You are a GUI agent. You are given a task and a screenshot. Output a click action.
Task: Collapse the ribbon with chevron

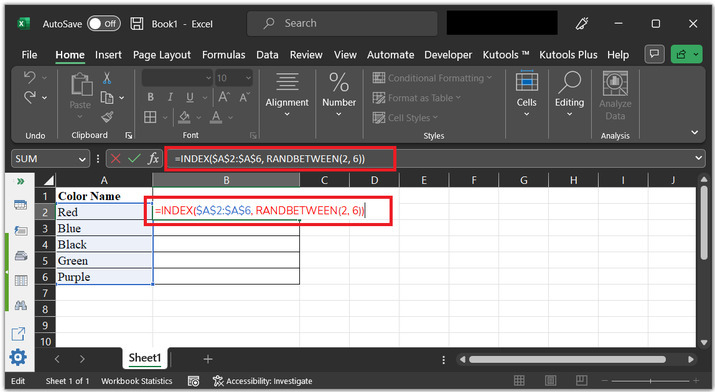tap(694, 133)
